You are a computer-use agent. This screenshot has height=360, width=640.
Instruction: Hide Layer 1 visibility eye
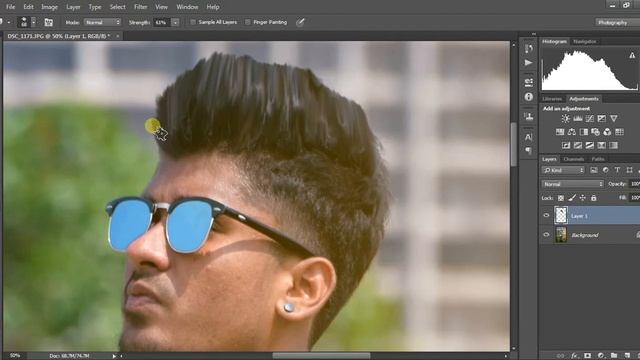coord(546,216)
